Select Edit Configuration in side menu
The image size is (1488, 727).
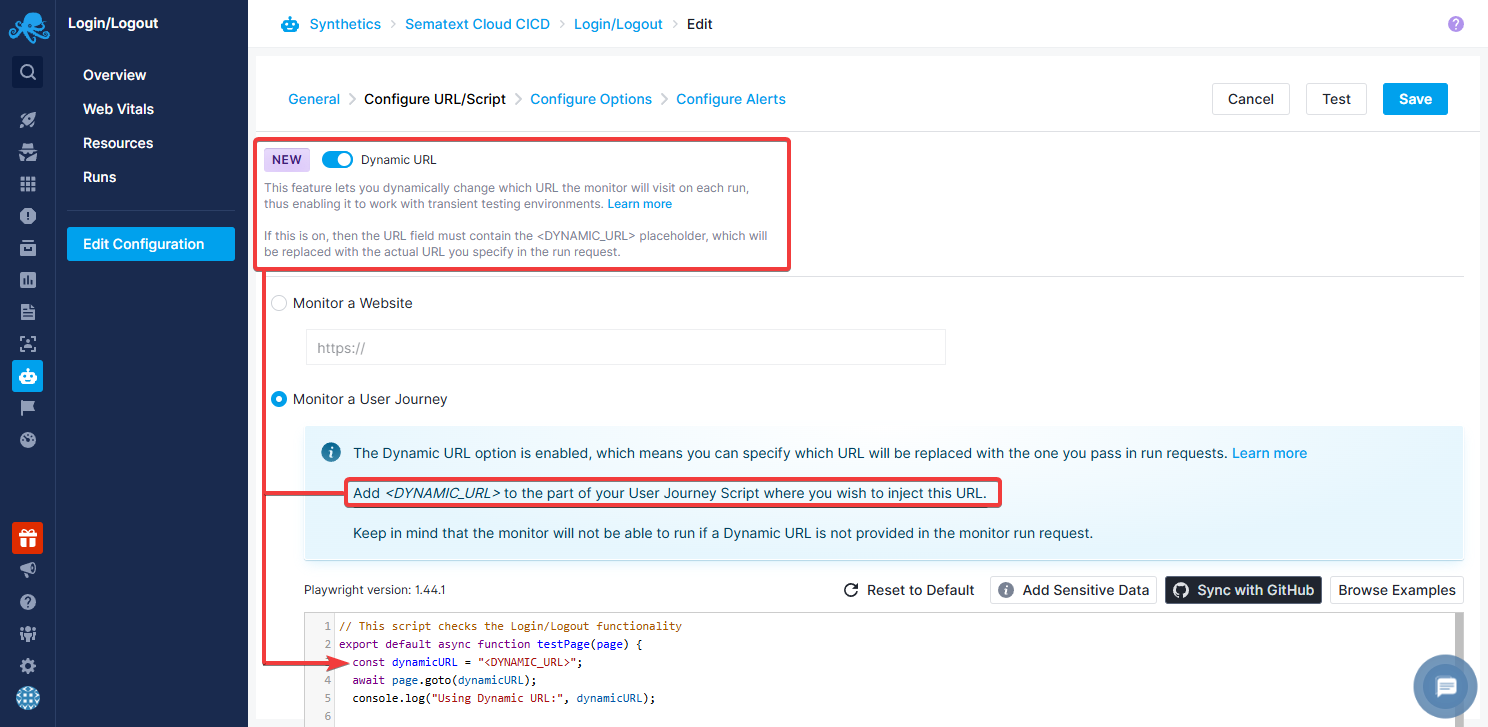(x=151, y=244)
